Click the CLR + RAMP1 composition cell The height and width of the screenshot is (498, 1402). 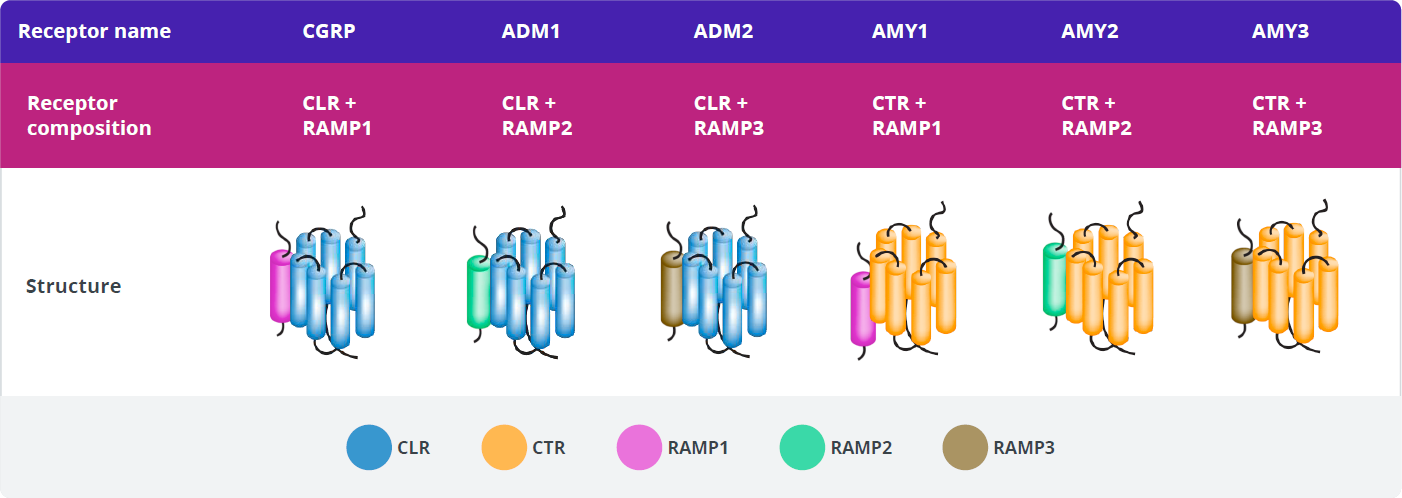337,116
